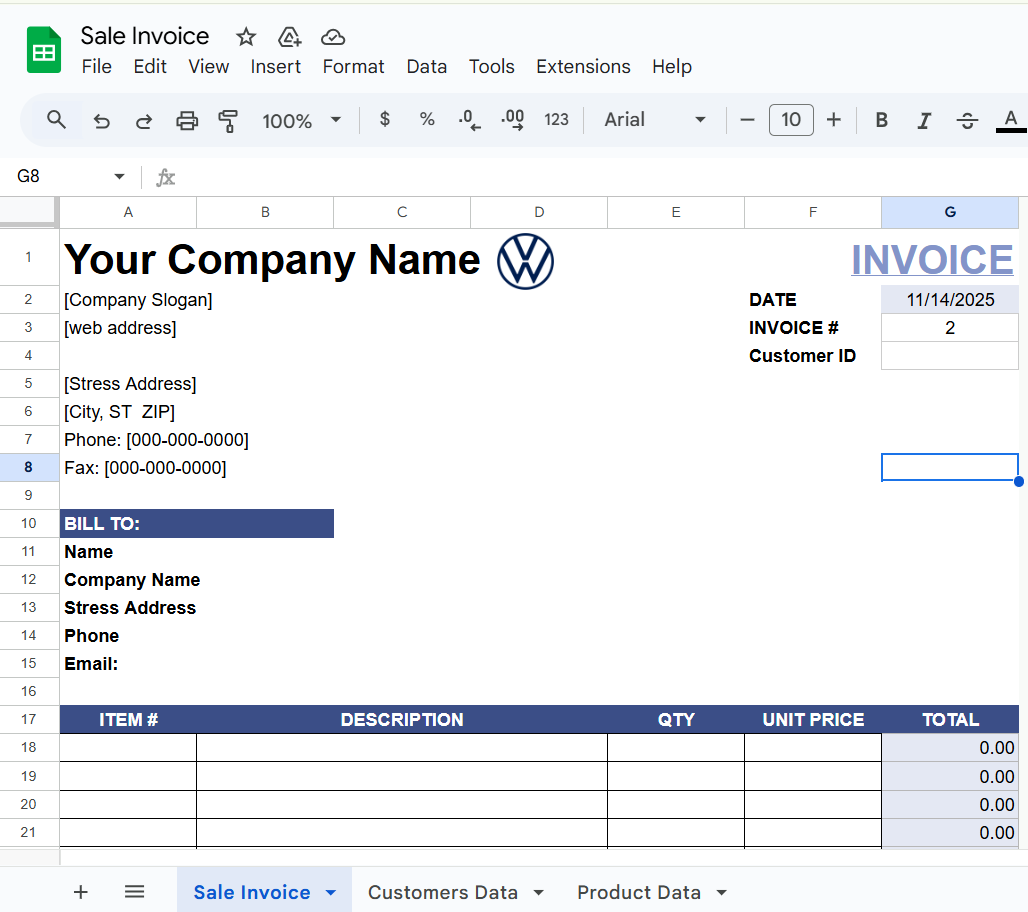
Task: Open the zoom level dropdown
Action: pyautogui.click(x=300, y=120)
